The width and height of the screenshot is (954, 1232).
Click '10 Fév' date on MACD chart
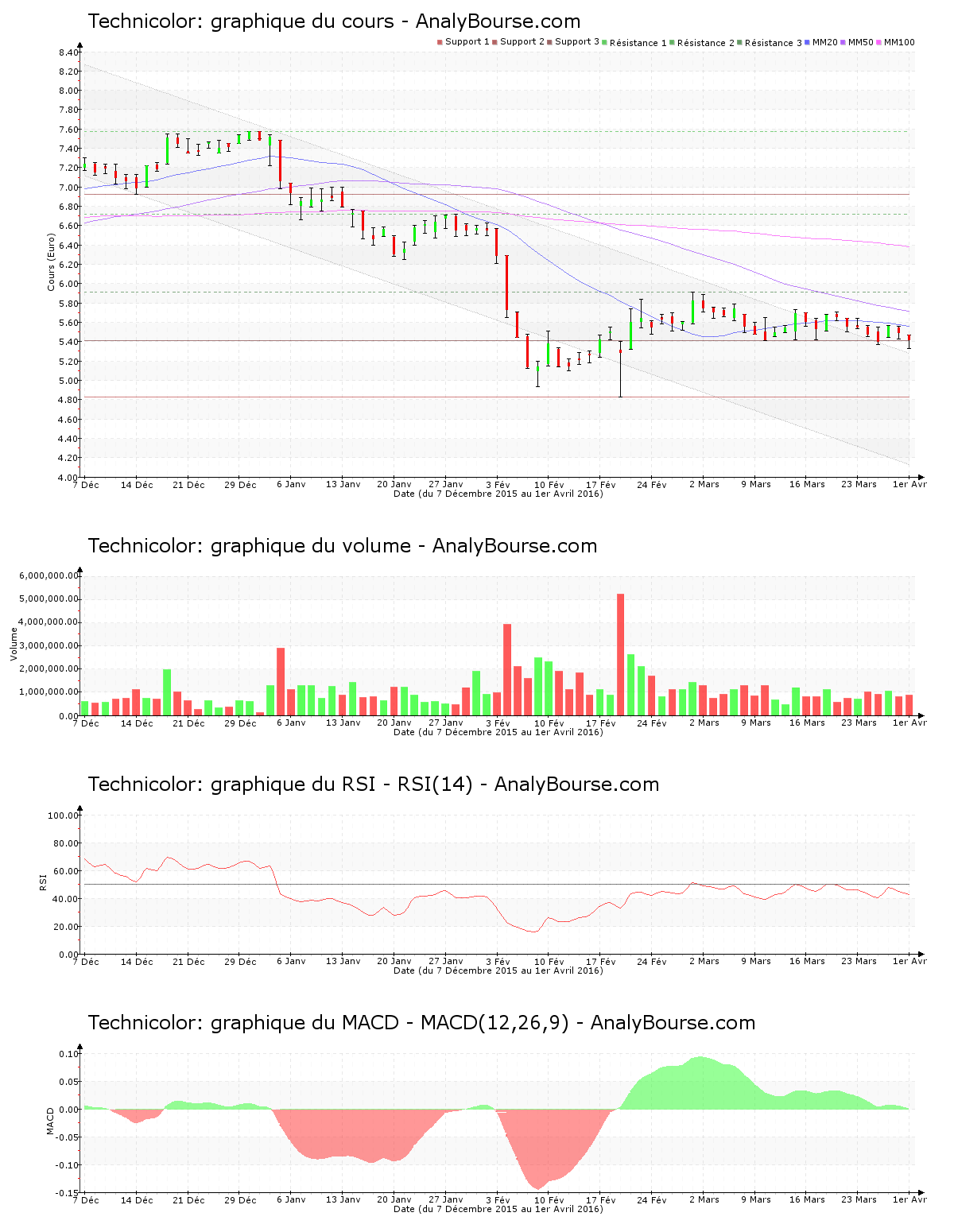pyautogui.click(x=549, y=1200)
